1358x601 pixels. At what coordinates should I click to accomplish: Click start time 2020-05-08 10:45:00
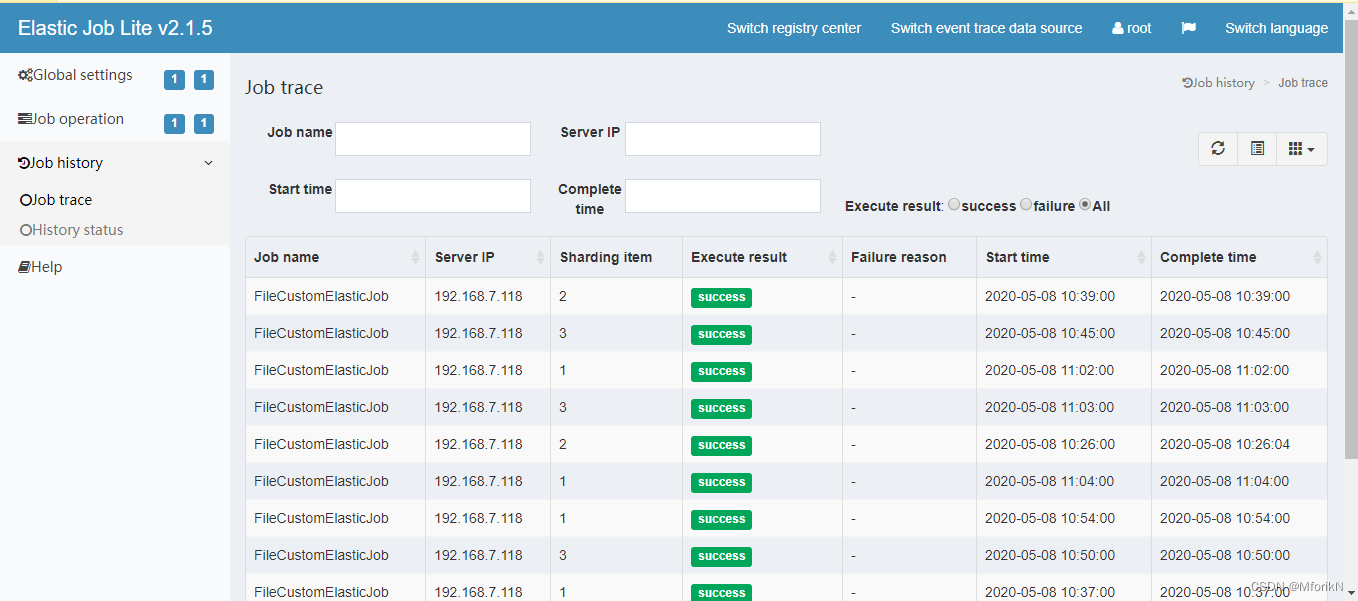tap(1050, 333)
